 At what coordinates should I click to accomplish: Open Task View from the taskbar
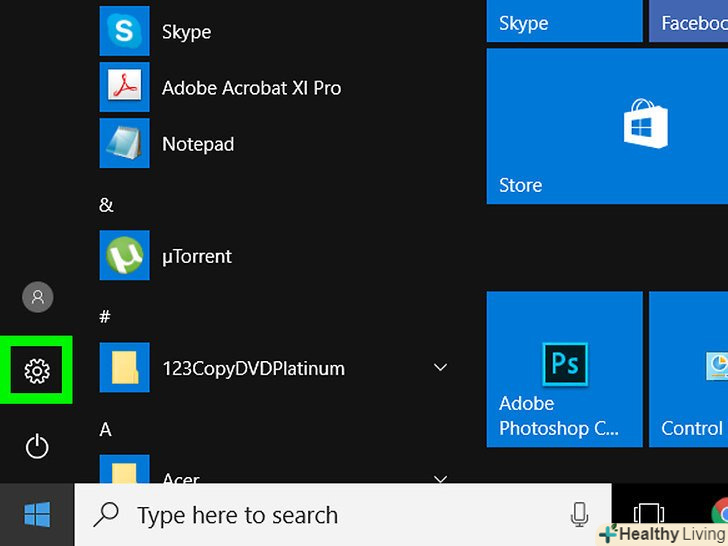tap(650, 515)
